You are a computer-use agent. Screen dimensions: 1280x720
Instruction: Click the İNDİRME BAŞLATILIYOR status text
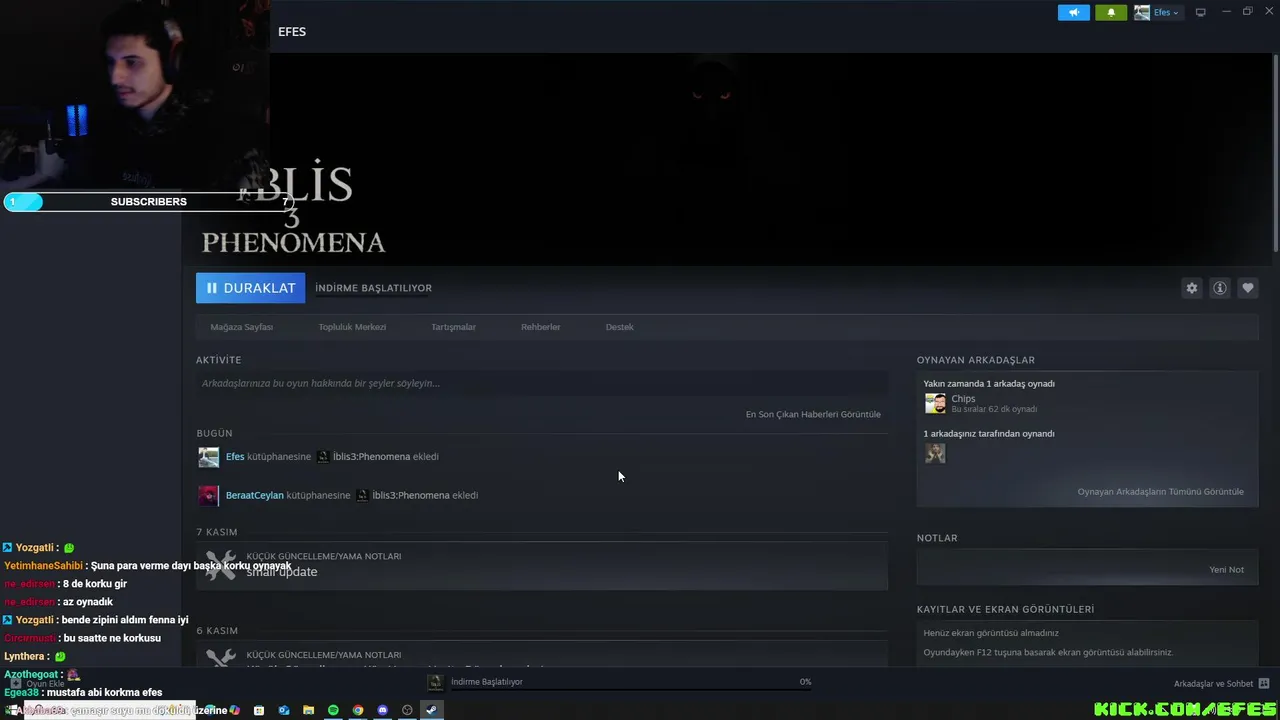[373, 288]
